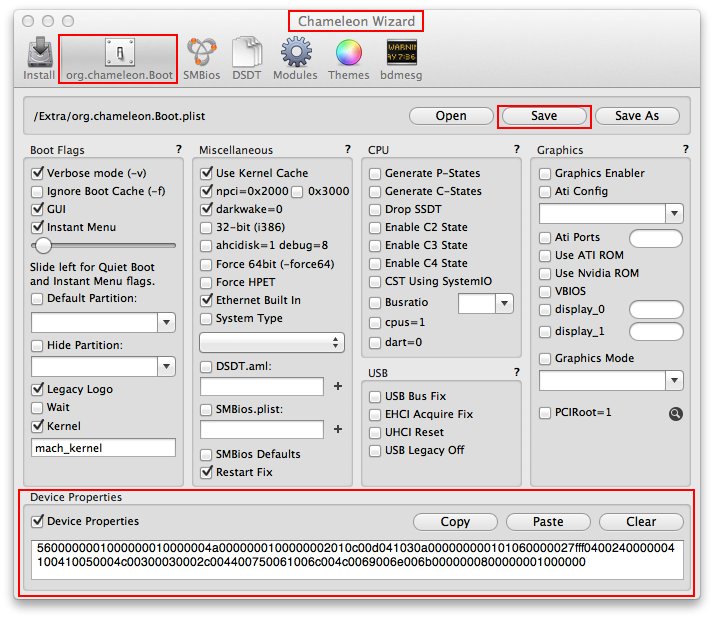Image resolution: width=714 pixels, height=619 pixels.
Task: Copy the device properties string
Action: 455,522
